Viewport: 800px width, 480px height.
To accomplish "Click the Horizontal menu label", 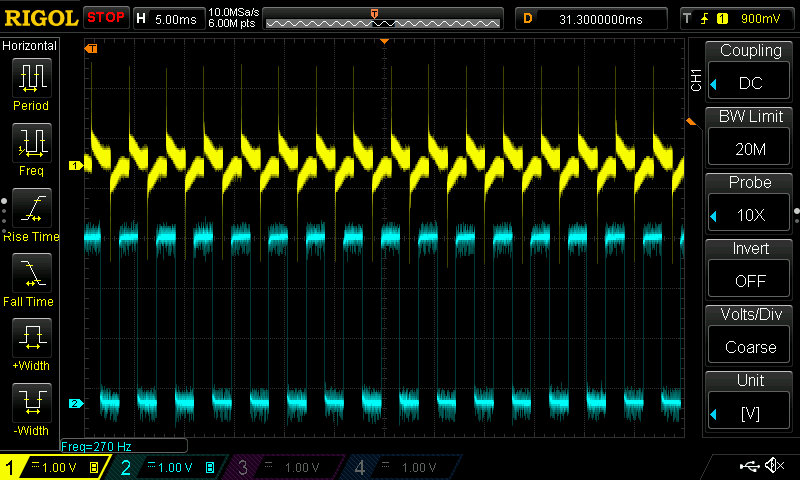I will [x=30, y=45].
